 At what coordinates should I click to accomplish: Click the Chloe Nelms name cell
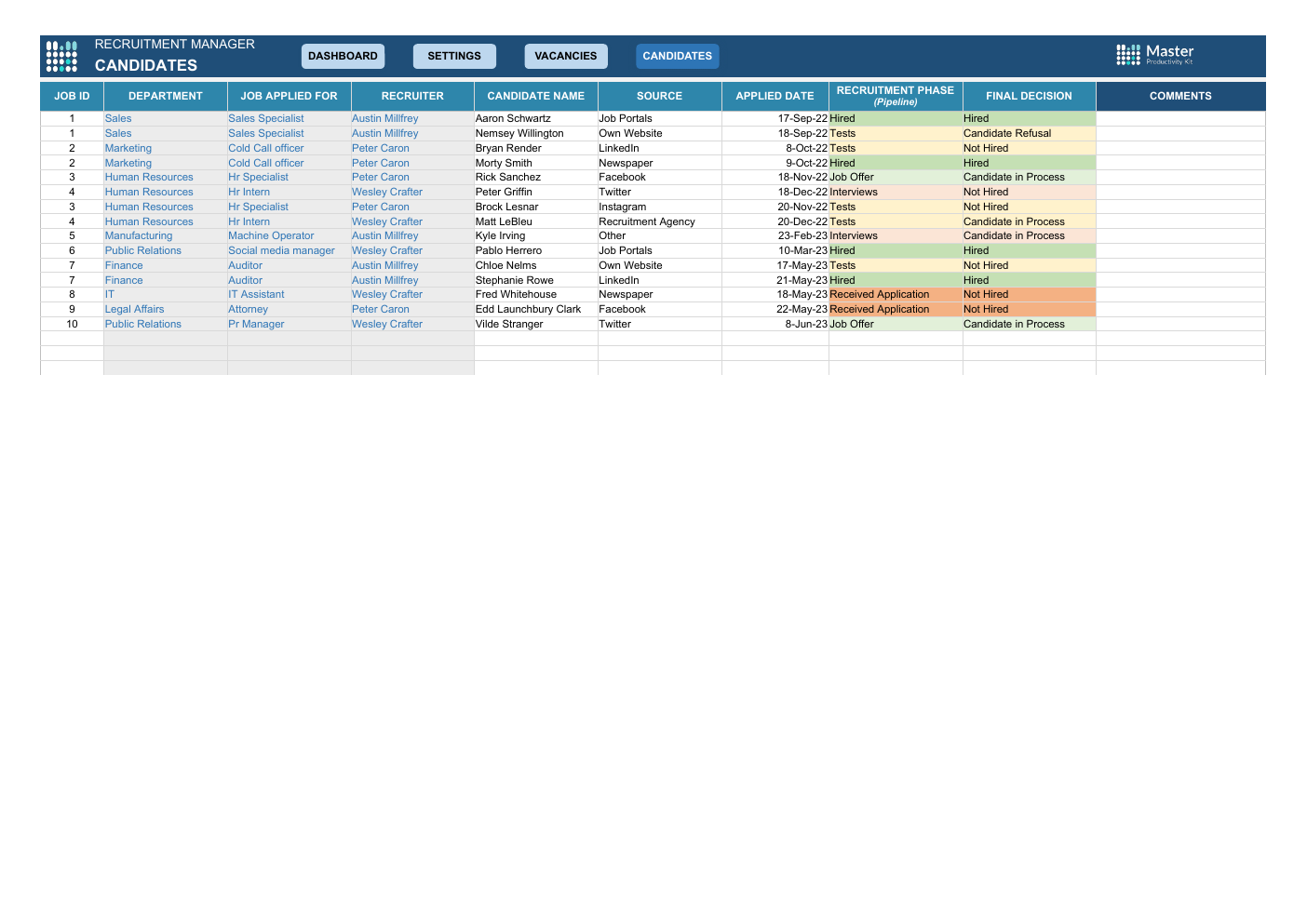click(536, 265)
